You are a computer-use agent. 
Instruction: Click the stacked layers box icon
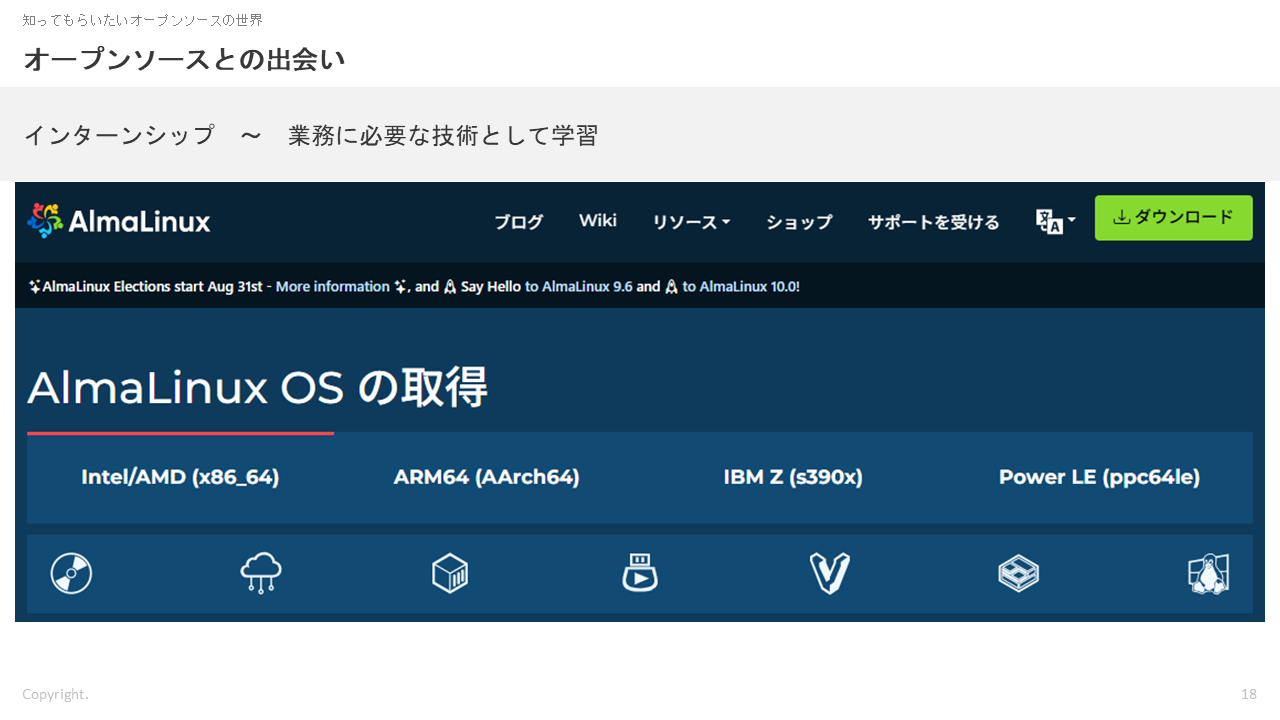coord(1018,574)
